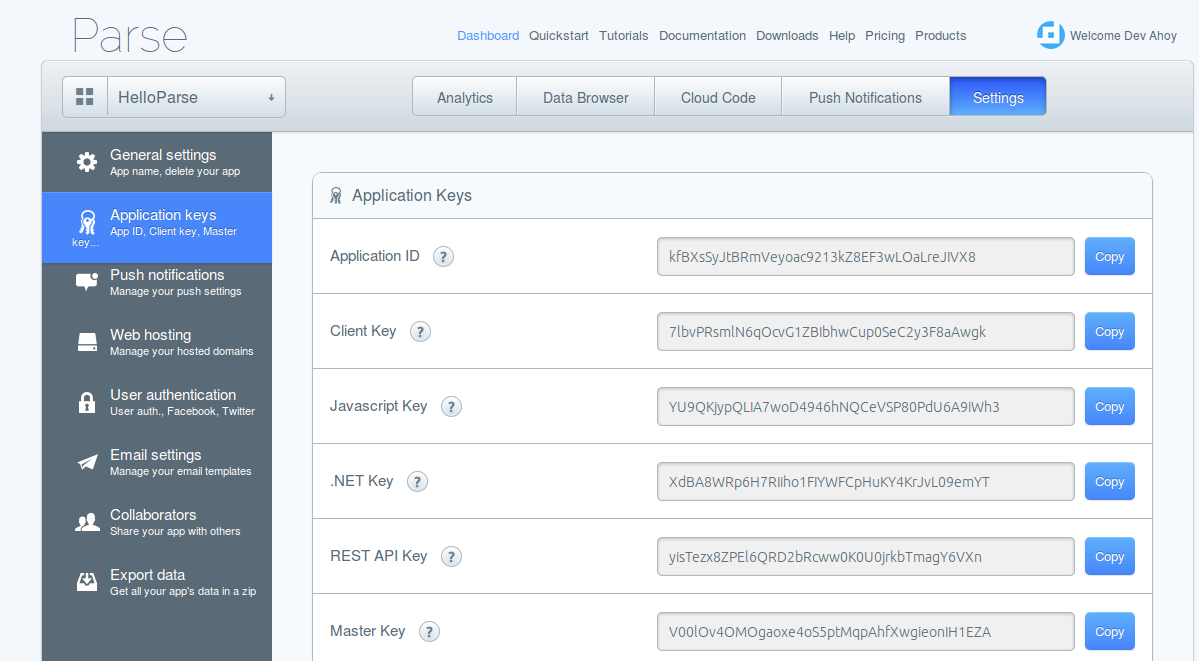
Task: Select the Settings tab
Action: [x=998, y=97]
